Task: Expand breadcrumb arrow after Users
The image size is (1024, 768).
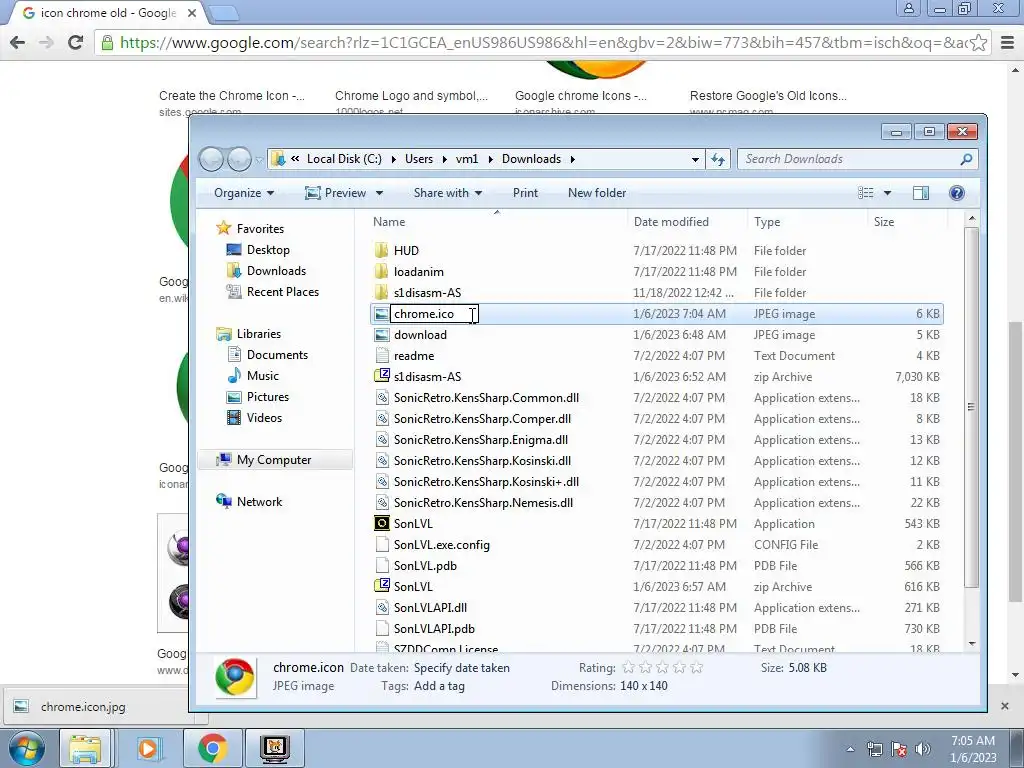Action: [x=445, y=159]
